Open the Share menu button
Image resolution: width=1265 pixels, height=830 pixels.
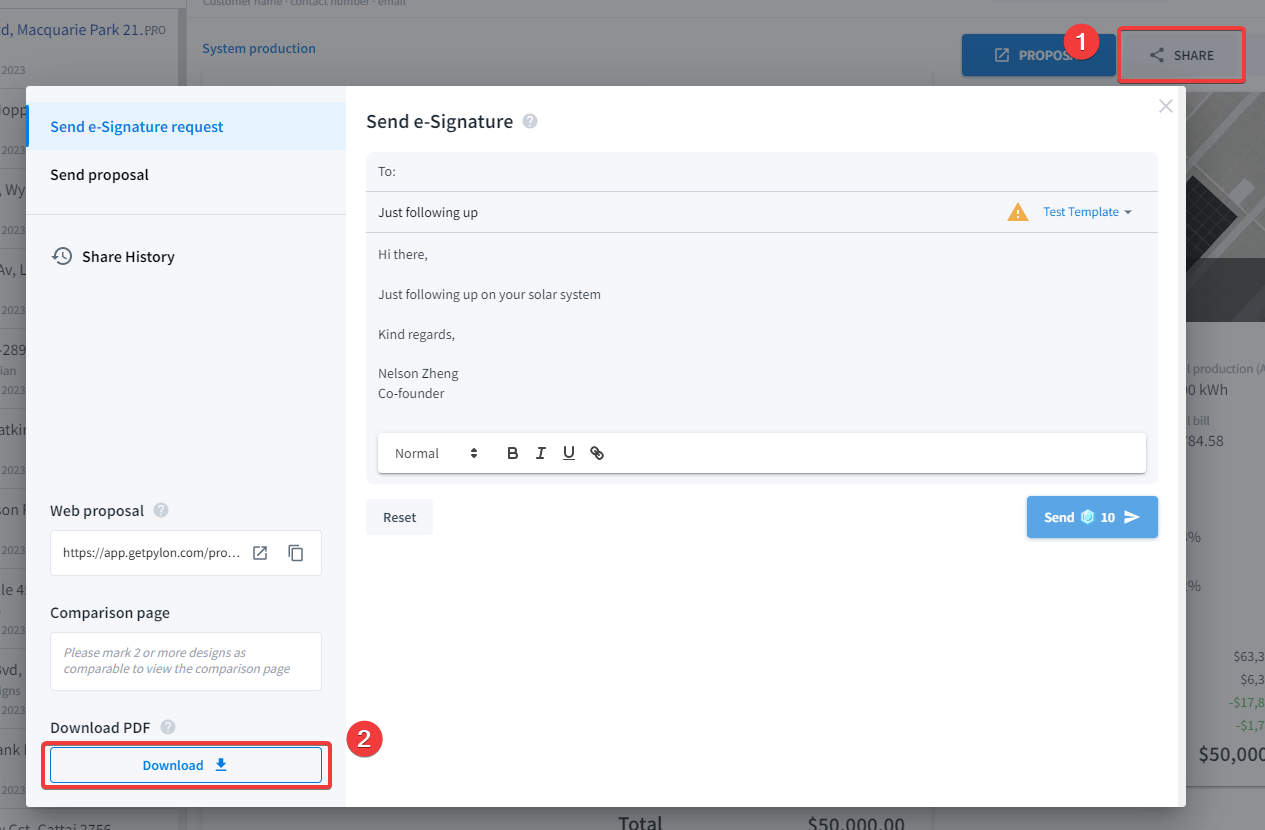tap(1181, 55)
